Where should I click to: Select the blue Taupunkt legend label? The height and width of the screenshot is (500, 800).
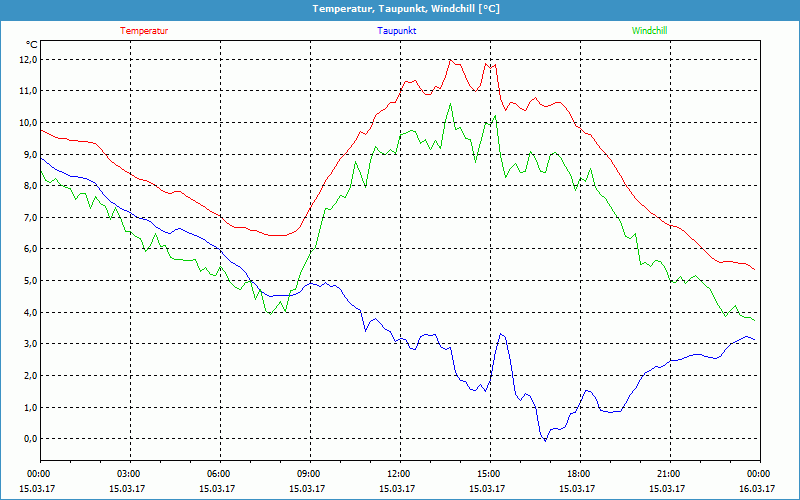(x=397, y=31)
